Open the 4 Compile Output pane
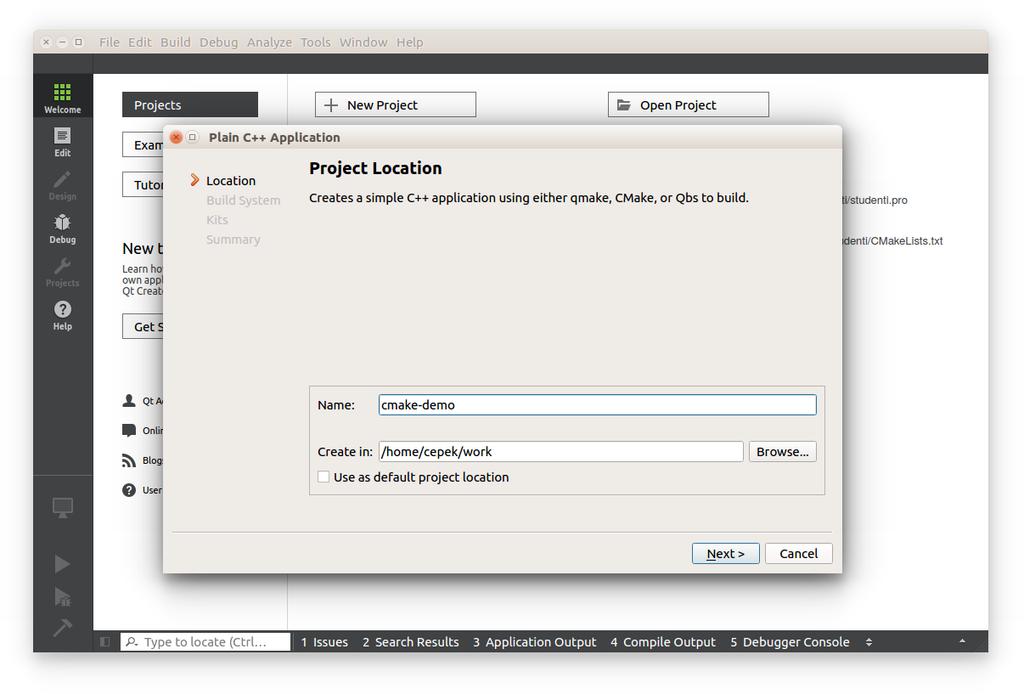 [x=663, y=642]
